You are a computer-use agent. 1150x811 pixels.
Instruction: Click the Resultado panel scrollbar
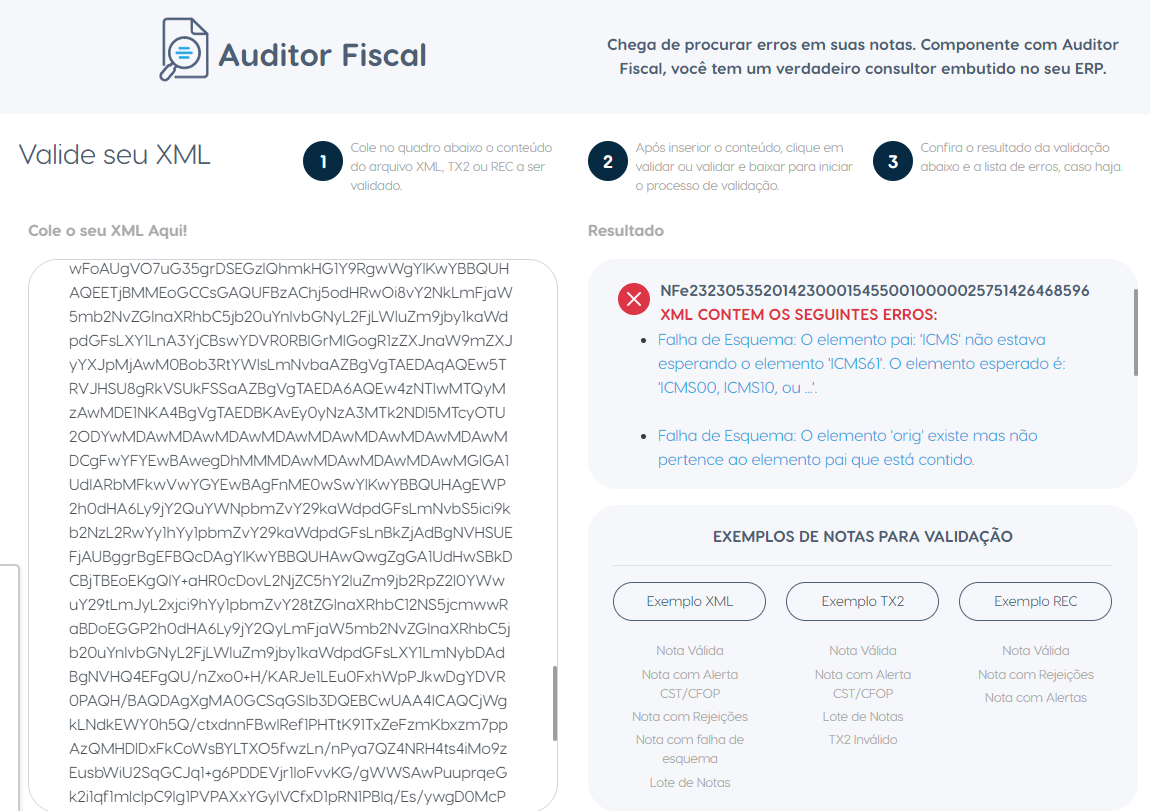click(1135, 332)
